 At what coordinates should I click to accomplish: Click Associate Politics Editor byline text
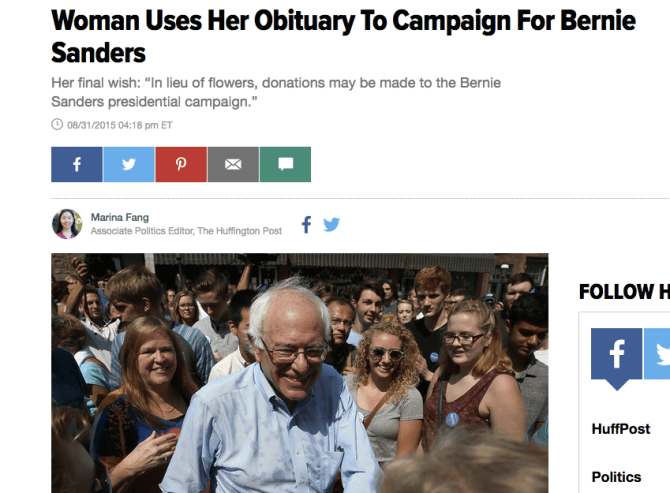[186, 231]
